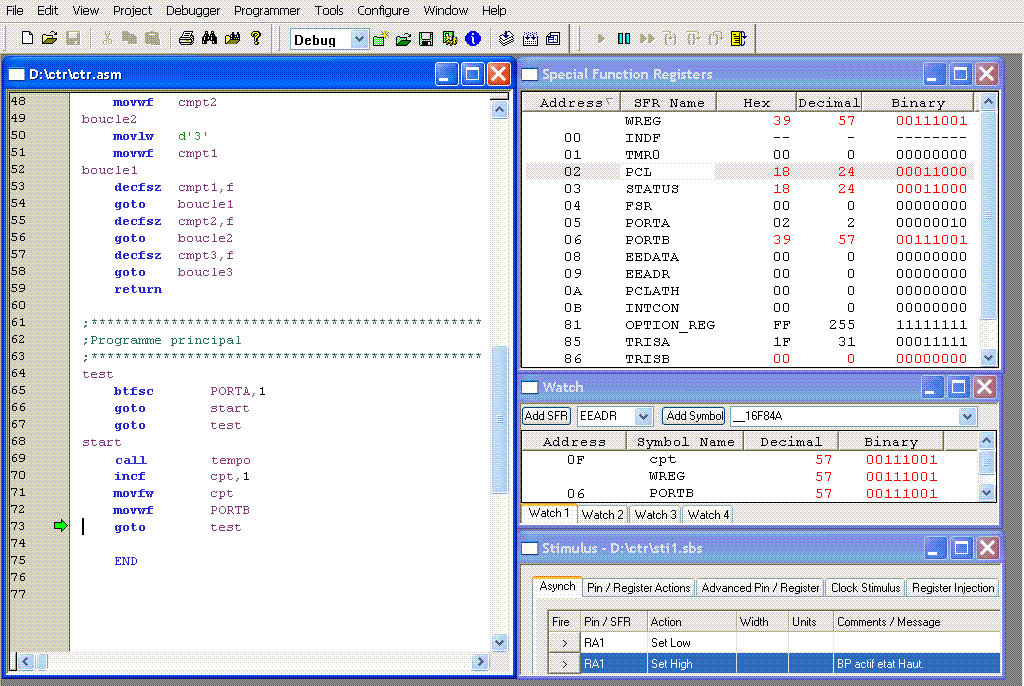Click the New Project icon beside Debug
Viewport: 1024px width, 686px height.
pyautogui.click(x=381, y=39)
